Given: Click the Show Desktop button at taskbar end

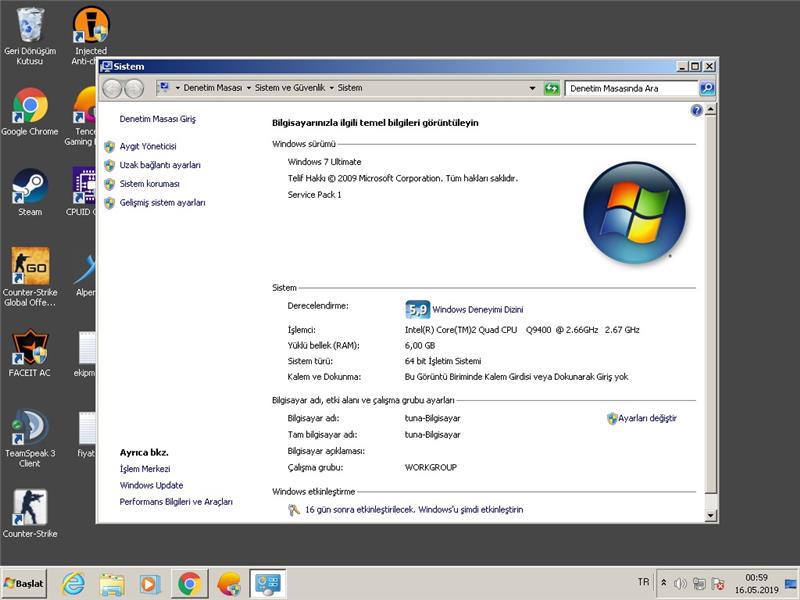Looking at the screenshot, I should [x=791, y=583].
